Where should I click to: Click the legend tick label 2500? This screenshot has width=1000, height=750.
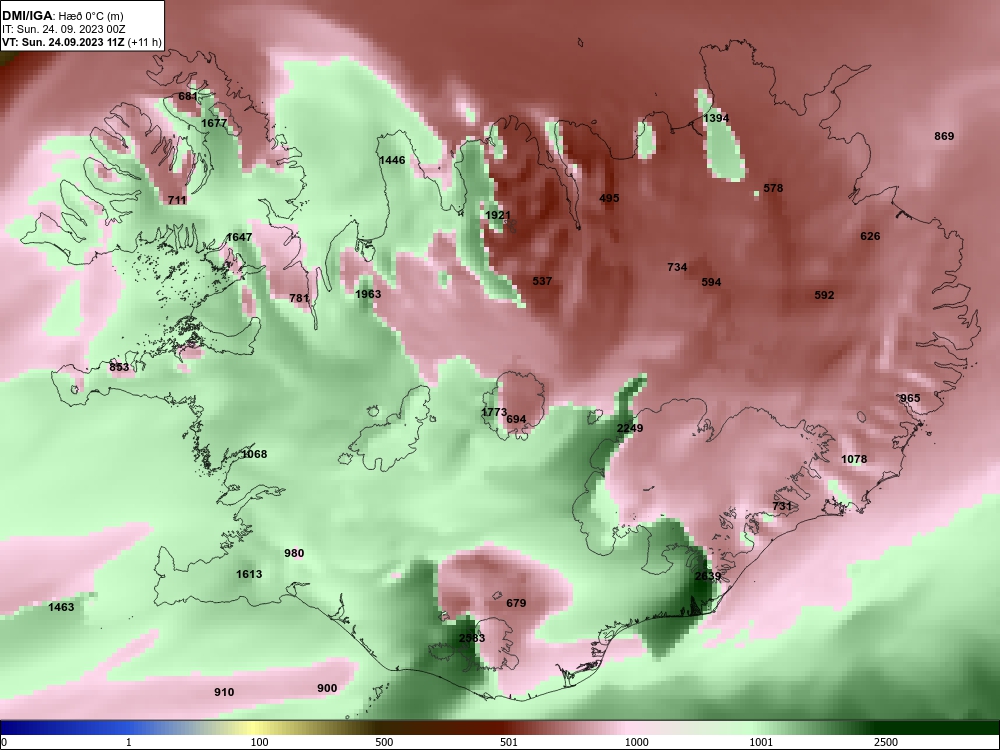pyautogui.click(x=886, y=742)
